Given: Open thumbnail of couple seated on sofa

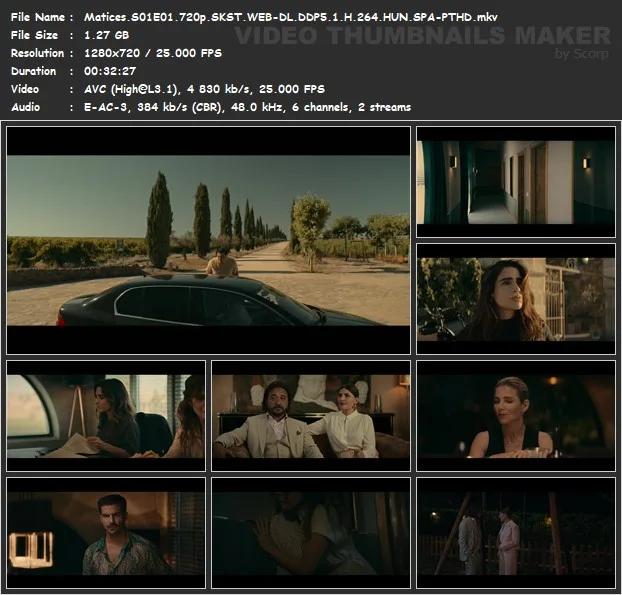Looking at the screenshot, I should point(311,416).
